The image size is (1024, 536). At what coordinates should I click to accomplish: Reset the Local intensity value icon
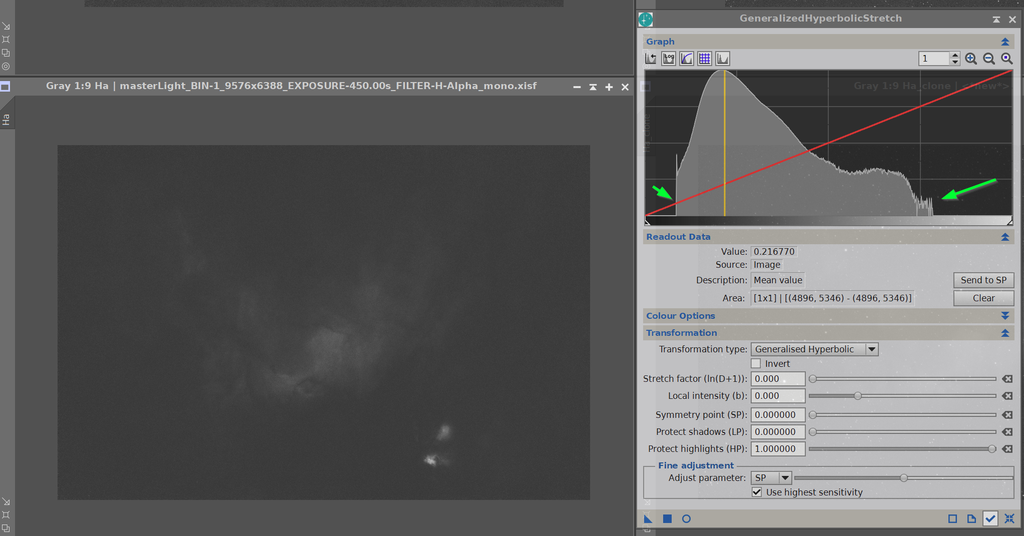(1008, 396)
